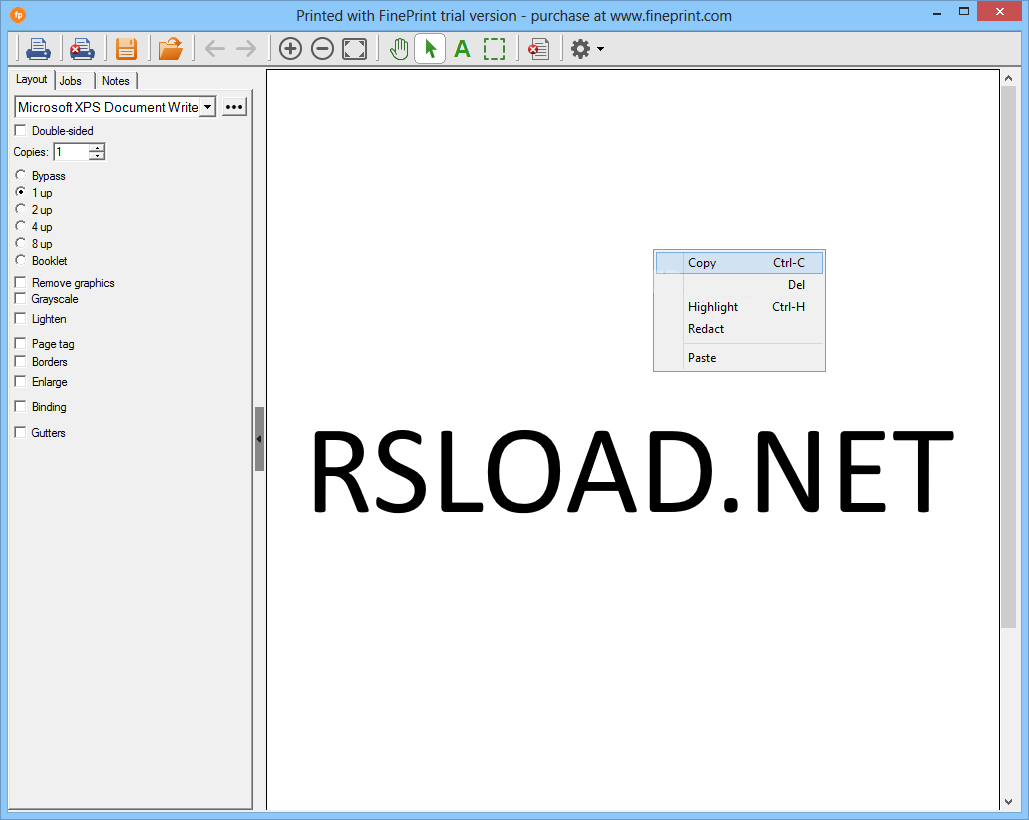Screen dimensions: 1029x820
Task: Switch to the Notes tab
Action: pos(116,81)
